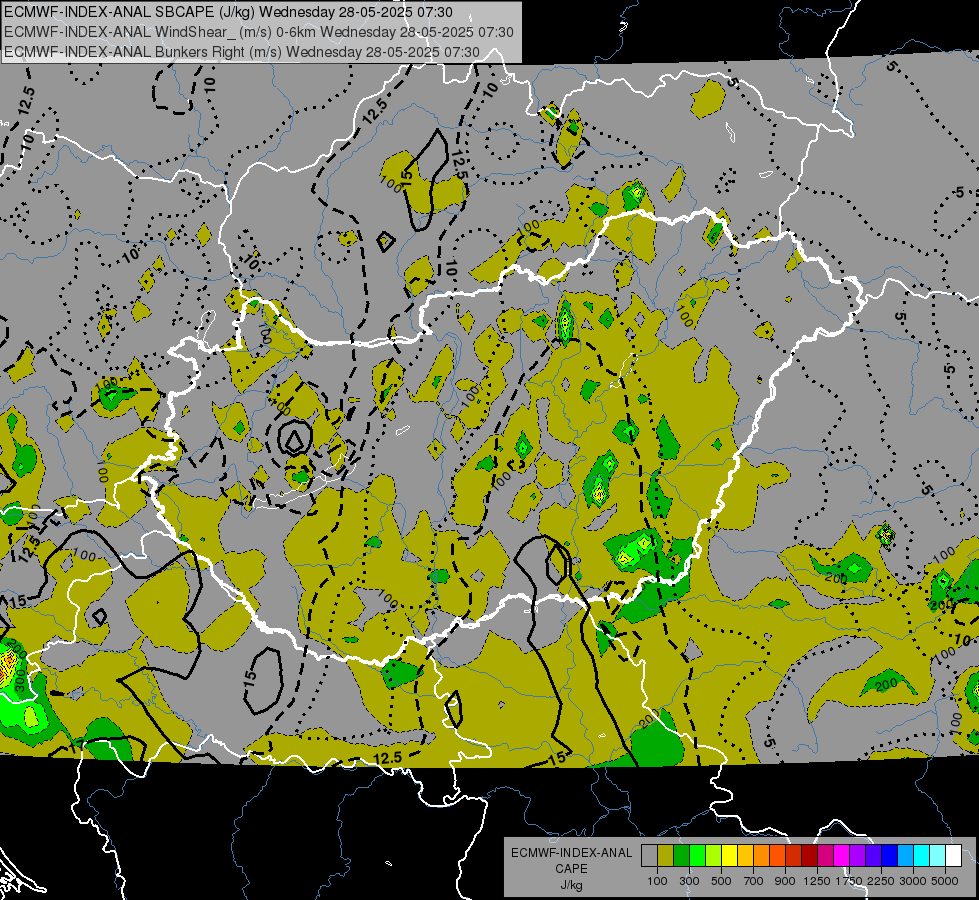Click the J/kg unit label in legend

pyautogui.click(x=571, y=885)
